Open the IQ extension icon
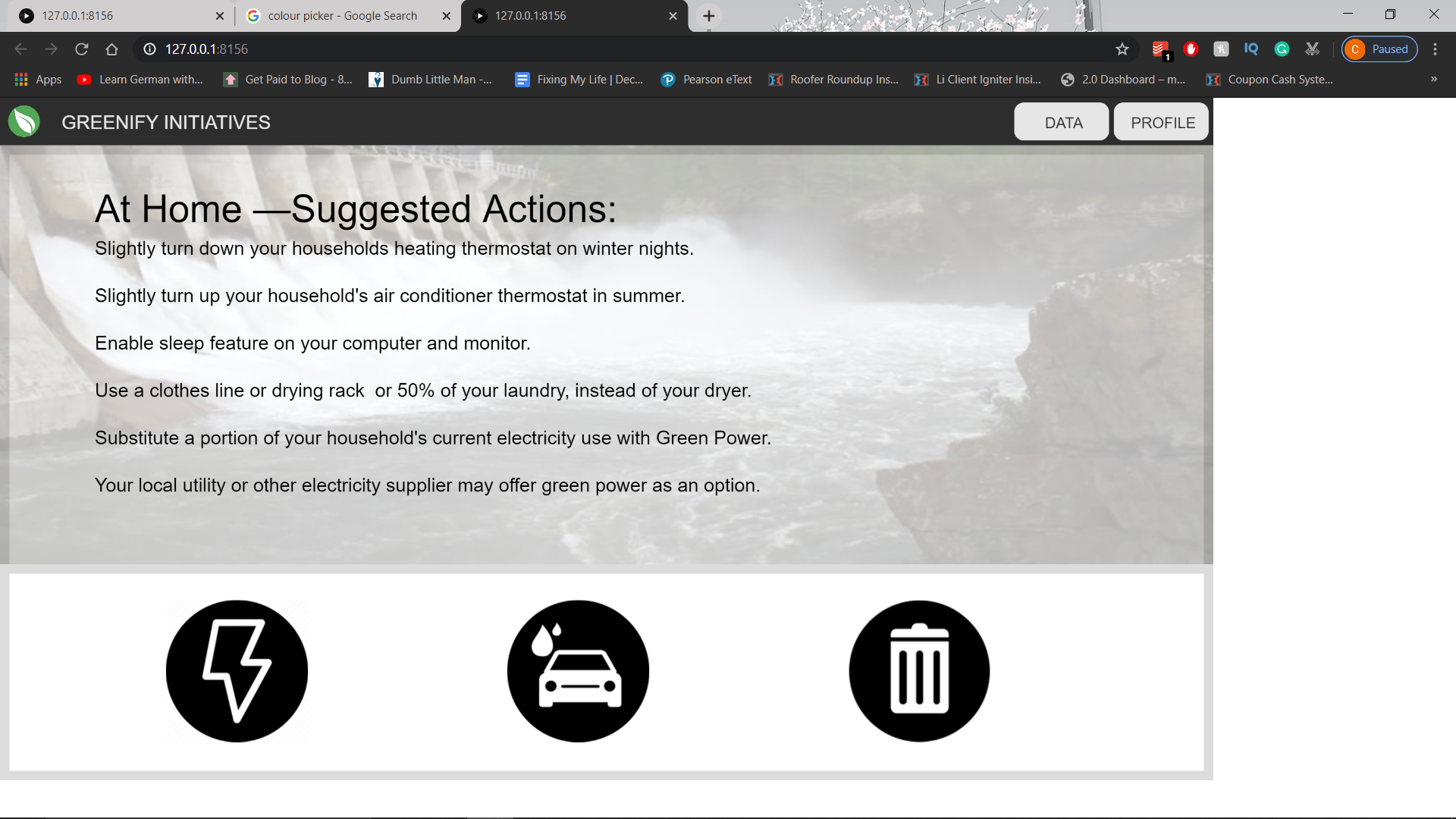 pyautogui.click(x=1251, y=49)
